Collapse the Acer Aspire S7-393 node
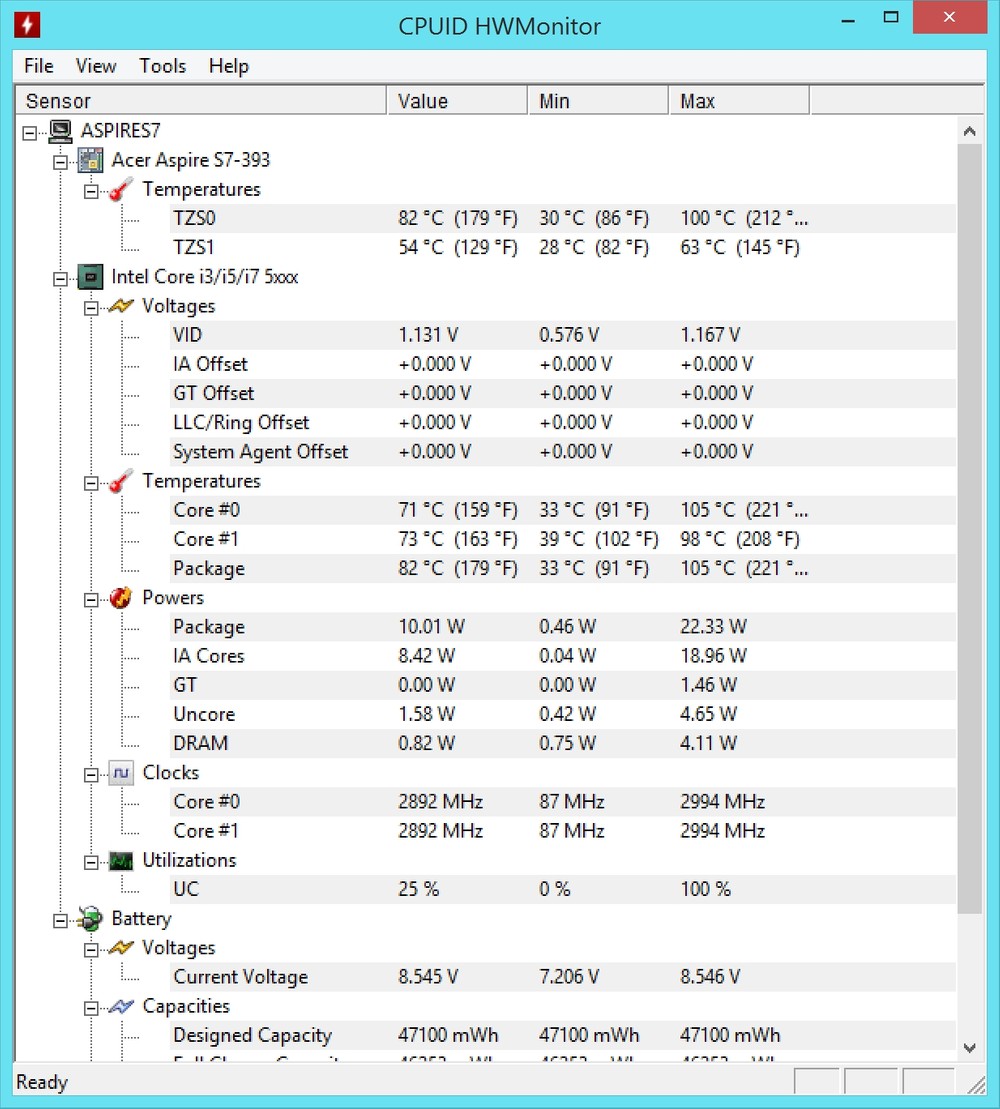 click(61, 162)
